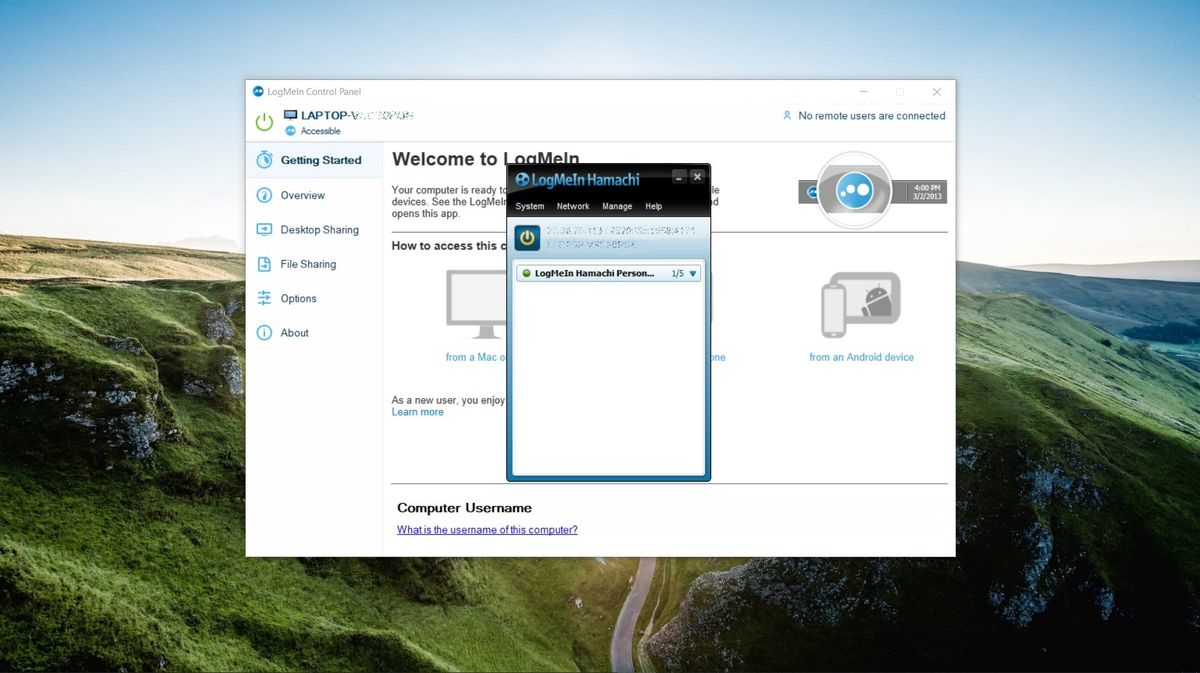The height and width of the screenshot is (673, 1200).
Task: Click the 1/5 member count in Hamachi
Action: coord(678,273)
